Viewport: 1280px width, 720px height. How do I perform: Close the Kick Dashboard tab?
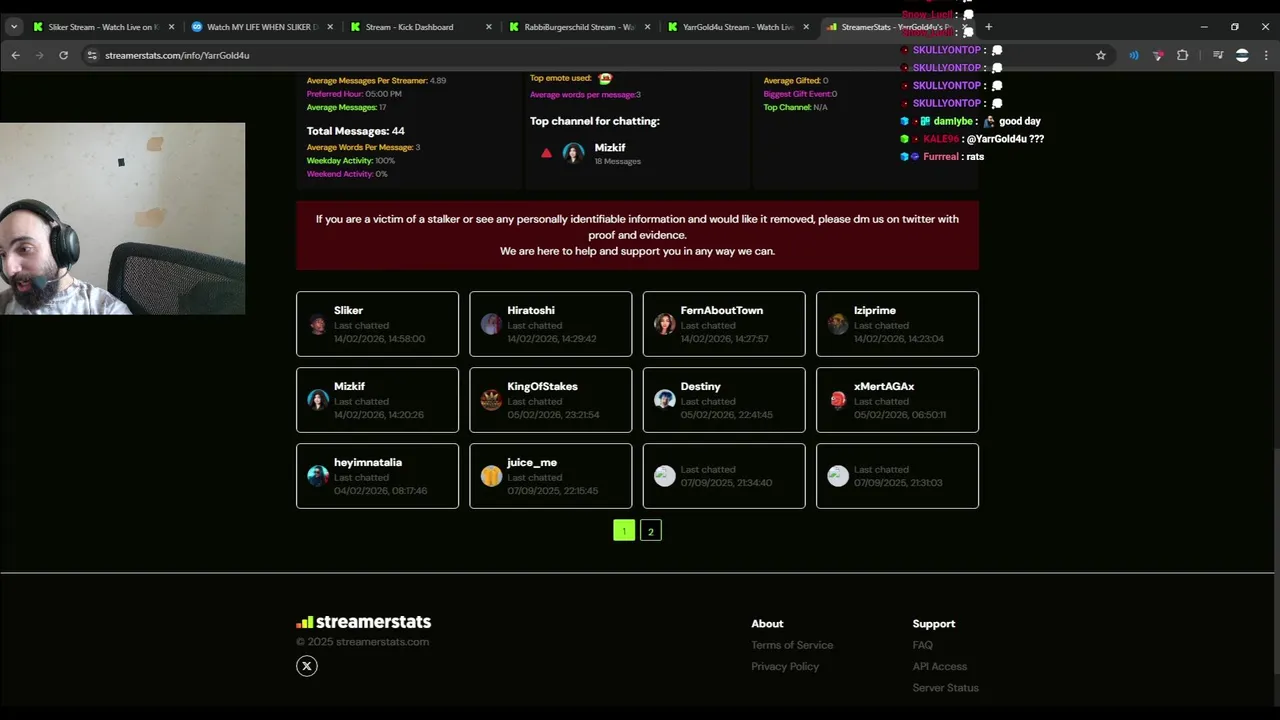tap(489, 27)
